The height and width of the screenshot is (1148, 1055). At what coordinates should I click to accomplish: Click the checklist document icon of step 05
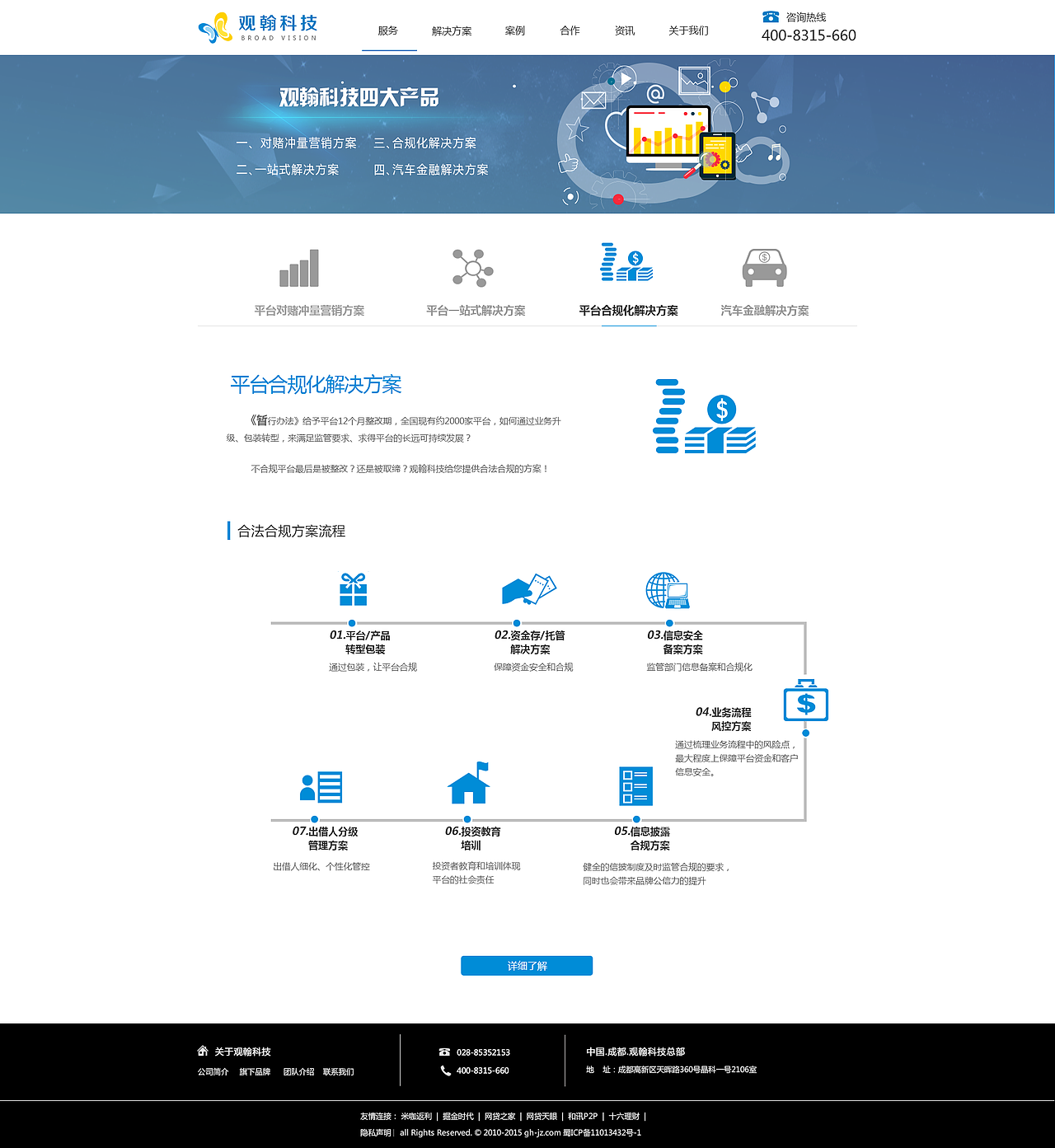(x=635, y=786)
